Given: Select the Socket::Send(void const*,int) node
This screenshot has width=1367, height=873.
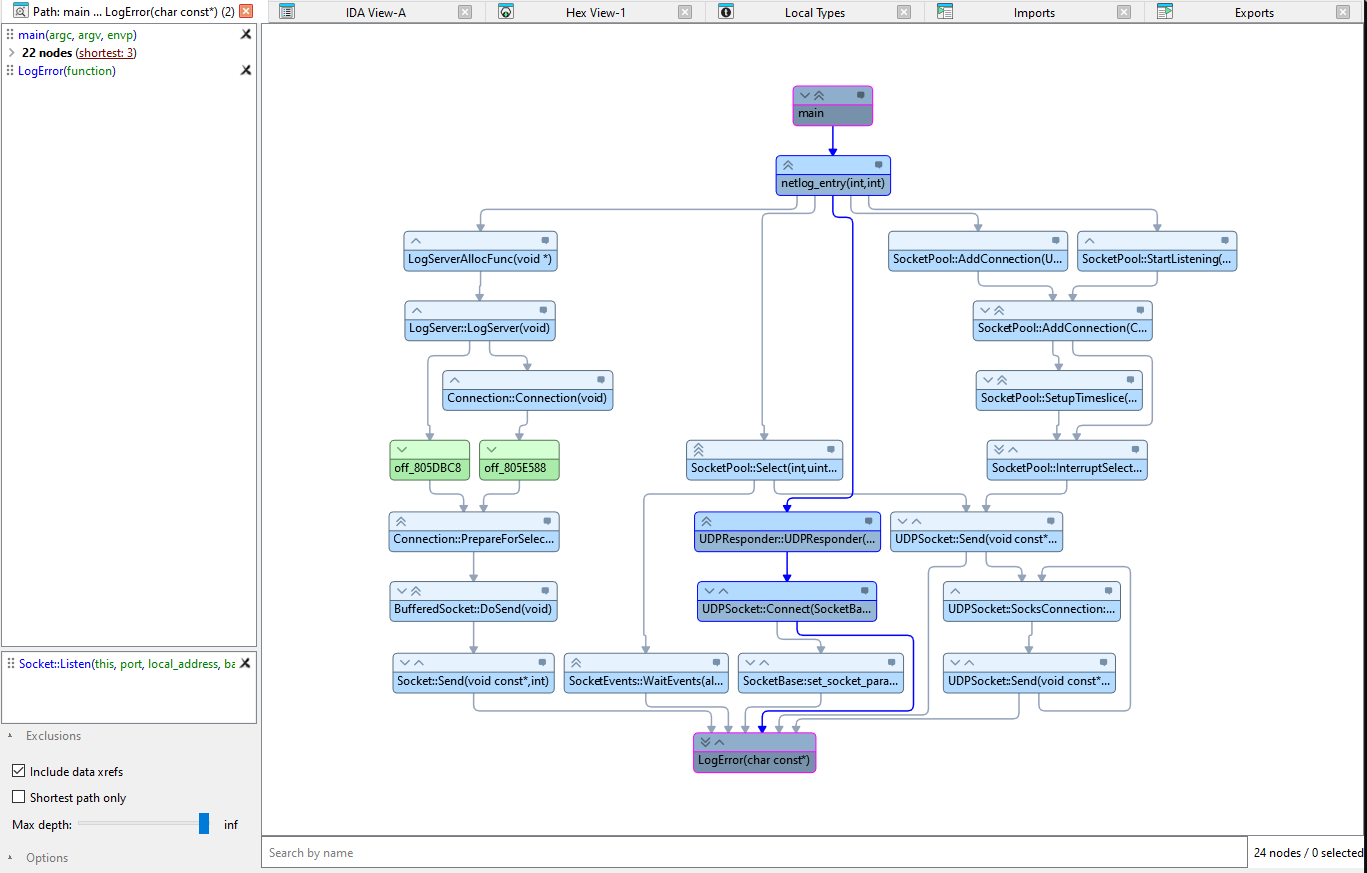Looking at the screenshot, I should 474,673.
